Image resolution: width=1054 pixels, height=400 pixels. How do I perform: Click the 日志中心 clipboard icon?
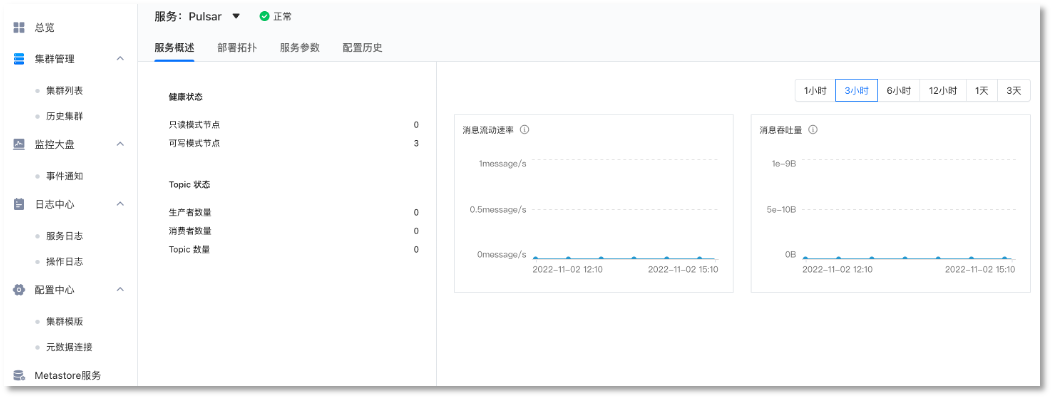19,204
